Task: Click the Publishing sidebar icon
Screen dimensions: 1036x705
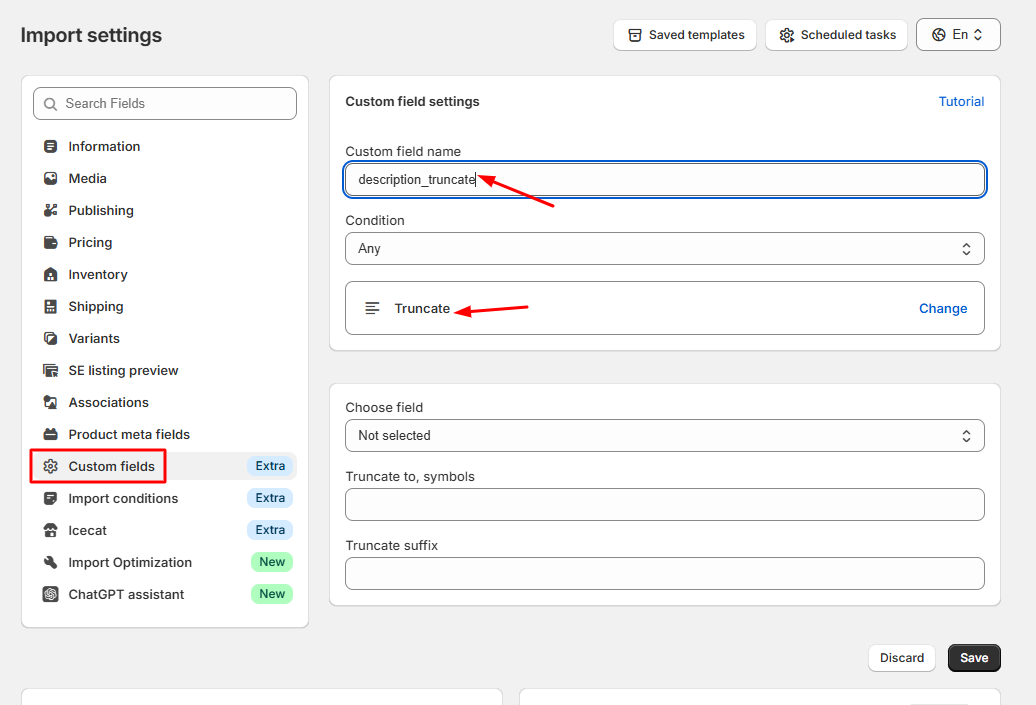Action: tap(50, 210)
